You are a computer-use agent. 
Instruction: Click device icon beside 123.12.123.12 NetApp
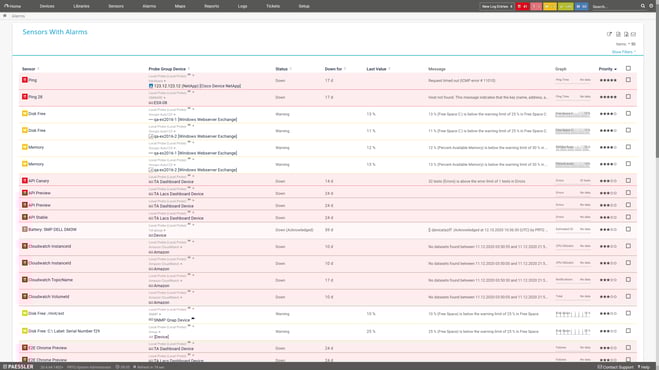(x=151, y=86)
